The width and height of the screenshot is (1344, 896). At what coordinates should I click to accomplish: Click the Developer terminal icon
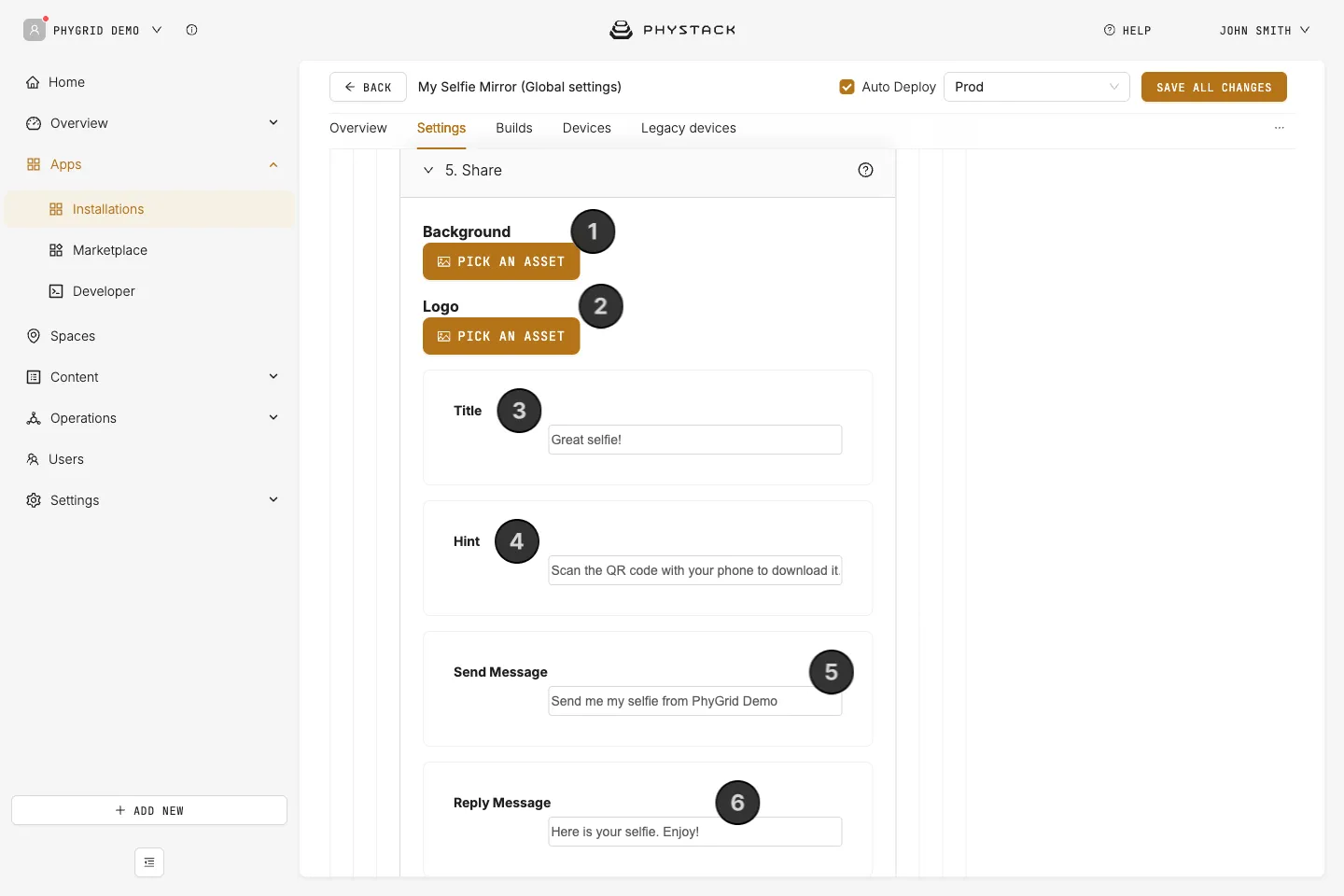click(56, 291)
